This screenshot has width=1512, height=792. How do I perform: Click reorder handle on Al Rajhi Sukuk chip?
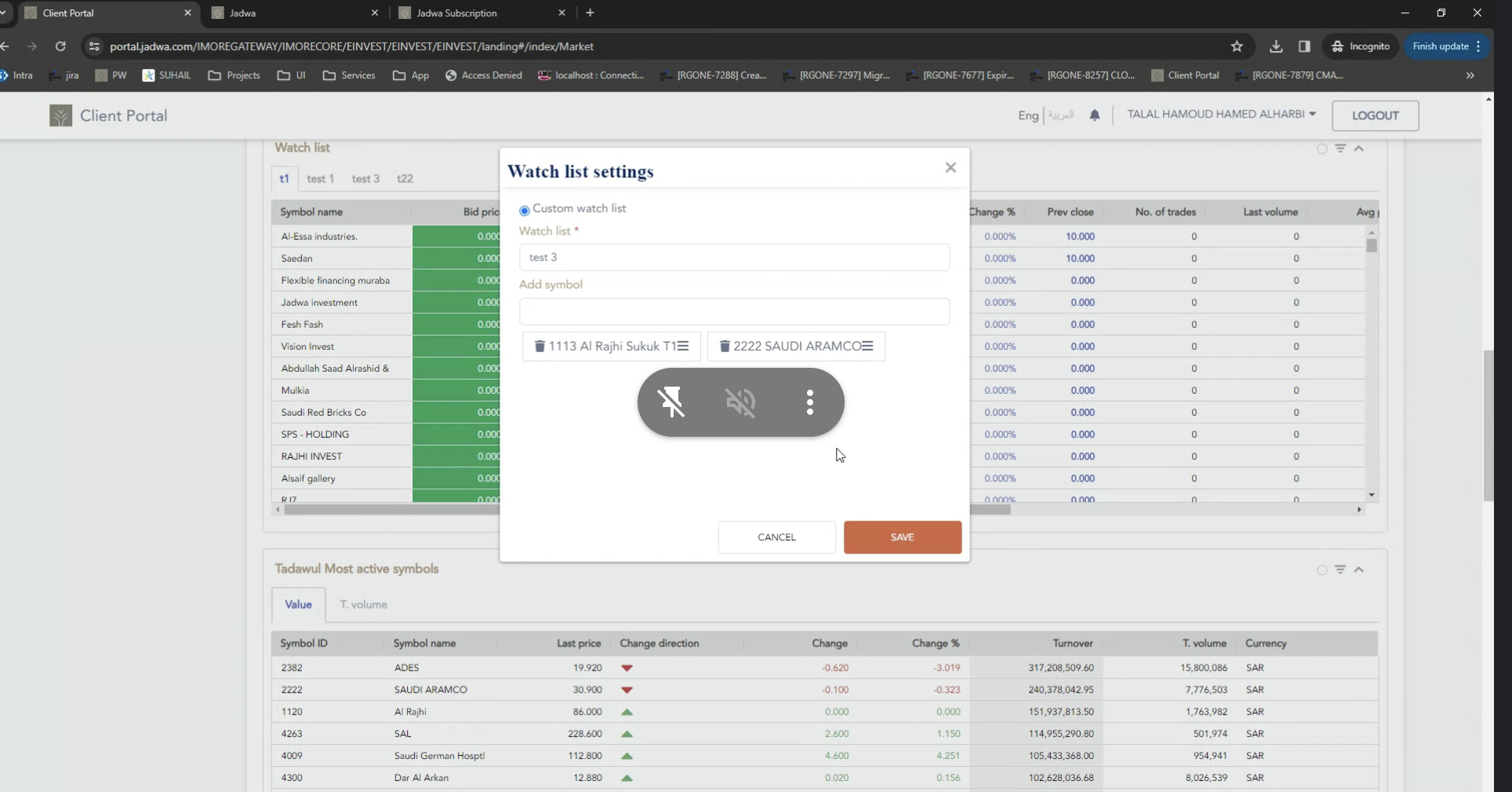click(683, 346)
